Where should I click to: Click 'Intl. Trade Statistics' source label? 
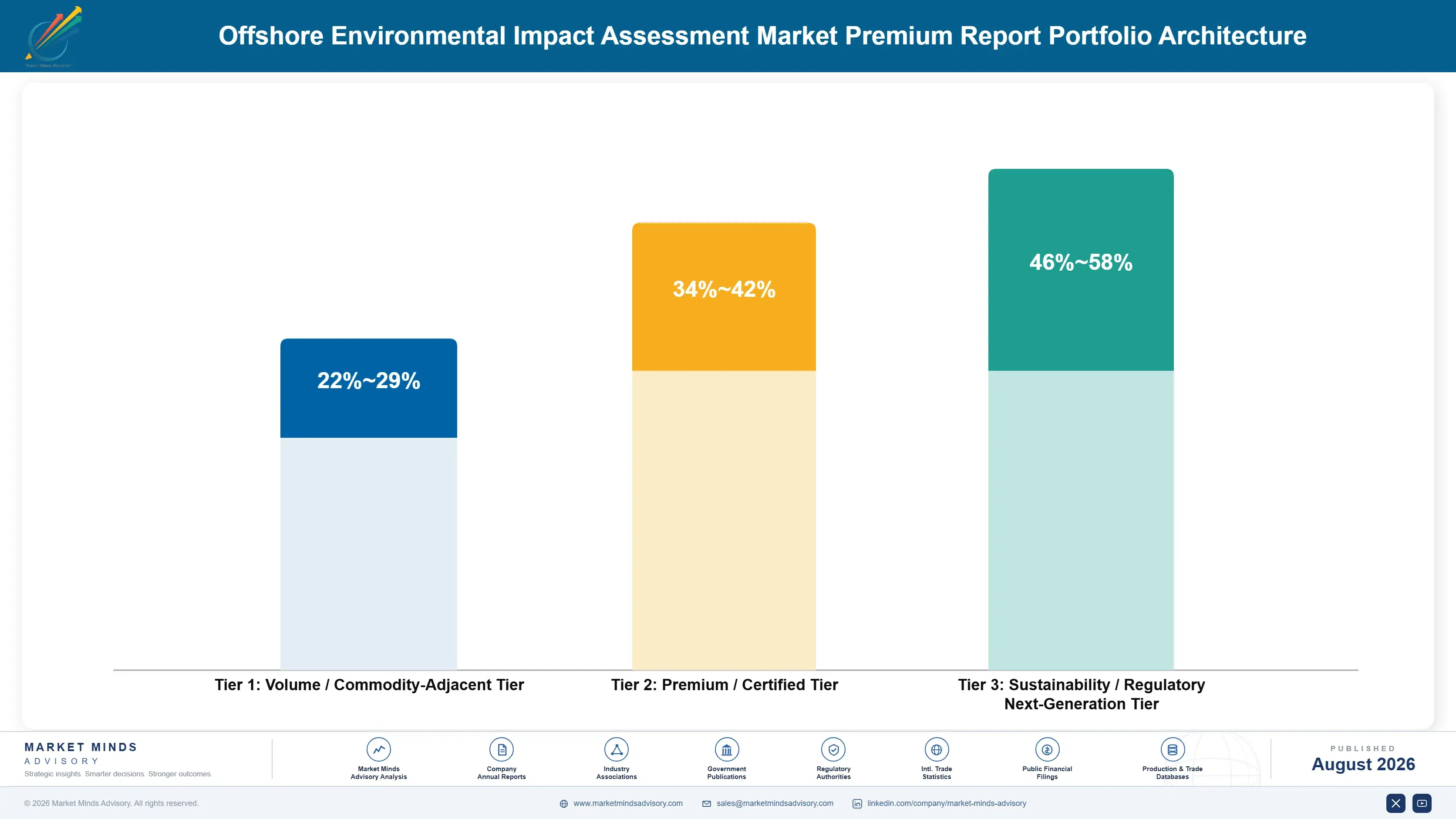(x=937, y=773)
